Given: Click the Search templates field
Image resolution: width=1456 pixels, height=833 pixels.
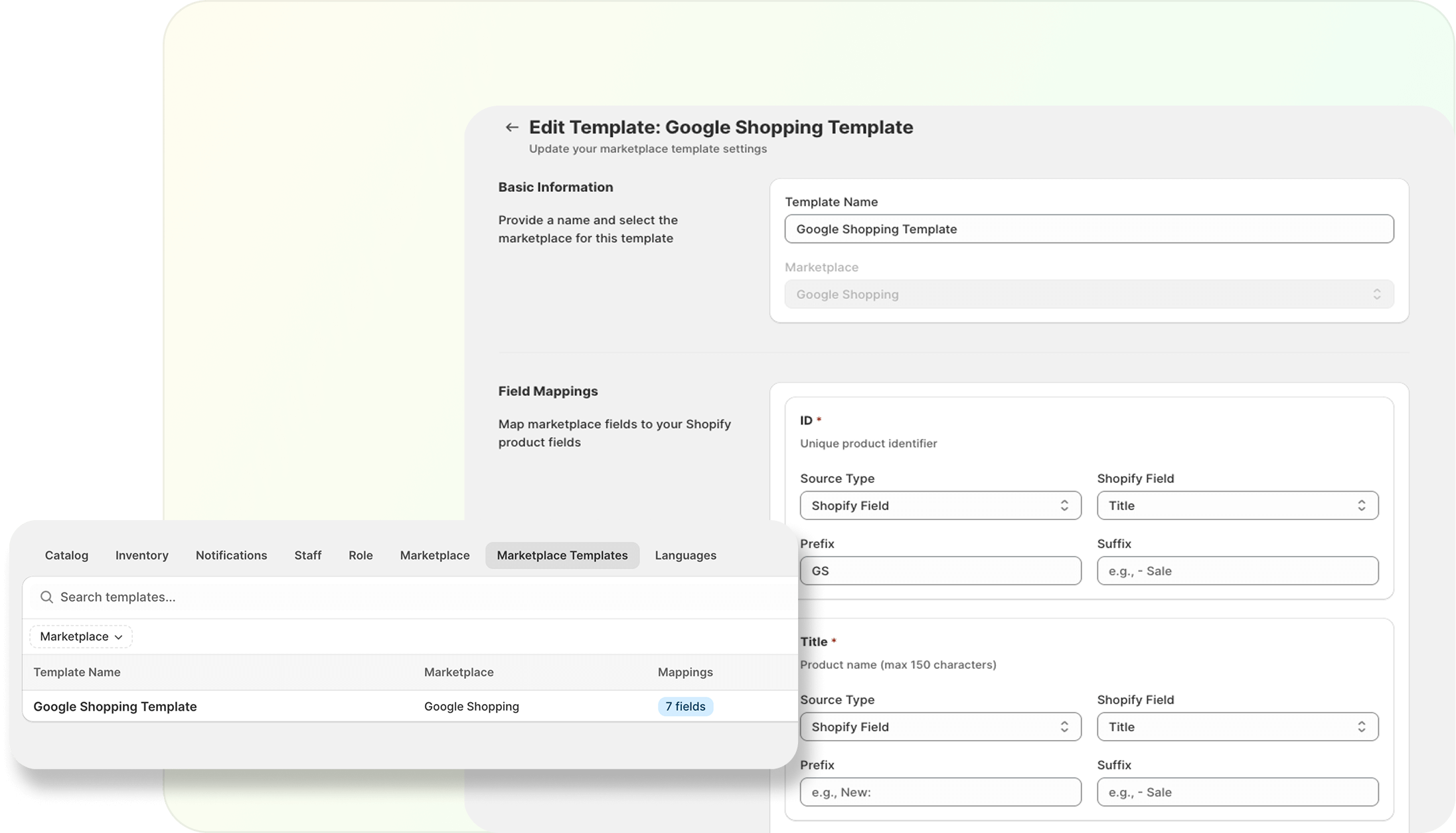Looking at the screenshot, I should click(x=266, y=597).
